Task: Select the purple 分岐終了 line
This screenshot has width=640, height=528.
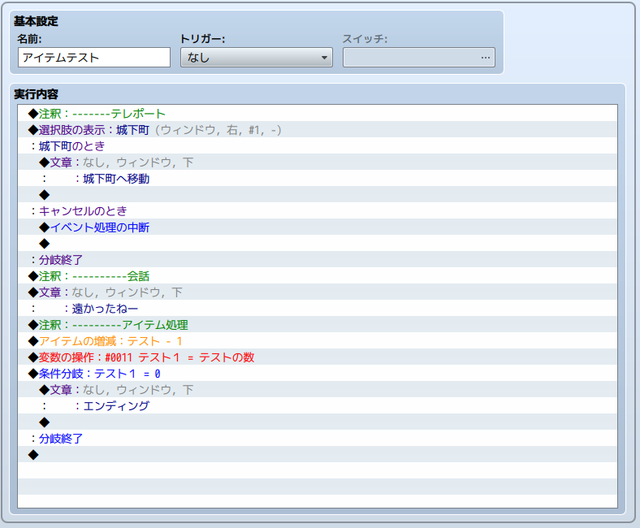Action: [318, 260]
